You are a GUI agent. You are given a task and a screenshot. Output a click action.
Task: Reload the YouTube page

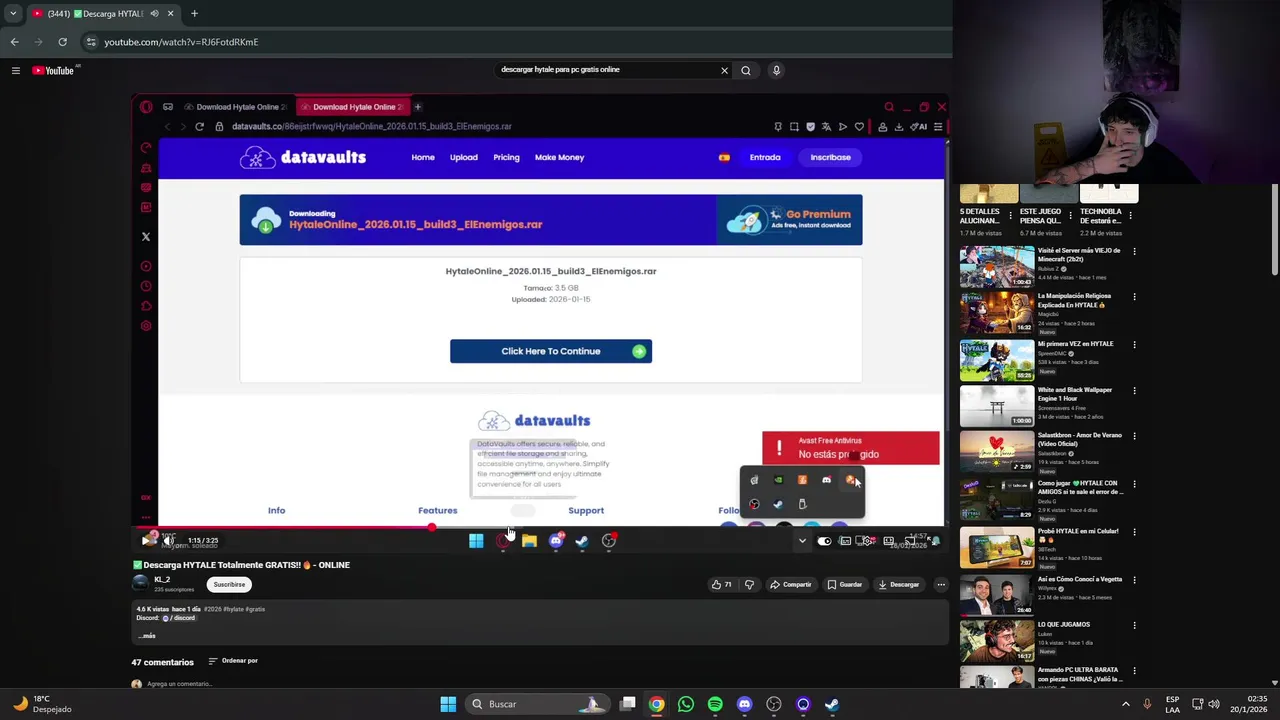[62, 42]
